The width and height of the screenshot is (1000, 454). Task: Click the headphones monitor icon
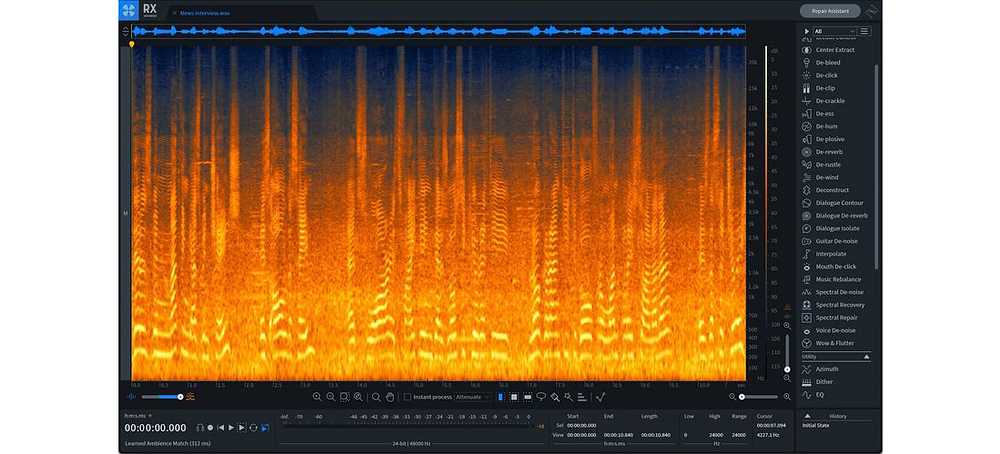(x=200, y=427)
